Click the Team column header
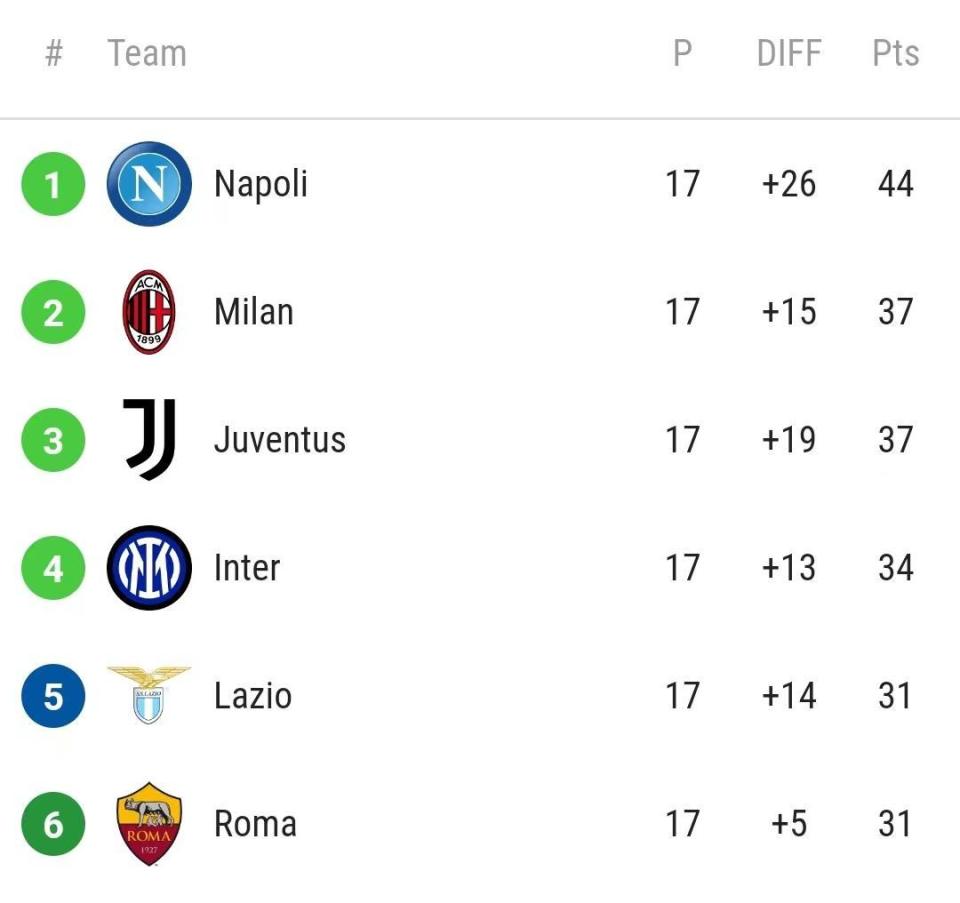960x903 pixels. [147, 53]
